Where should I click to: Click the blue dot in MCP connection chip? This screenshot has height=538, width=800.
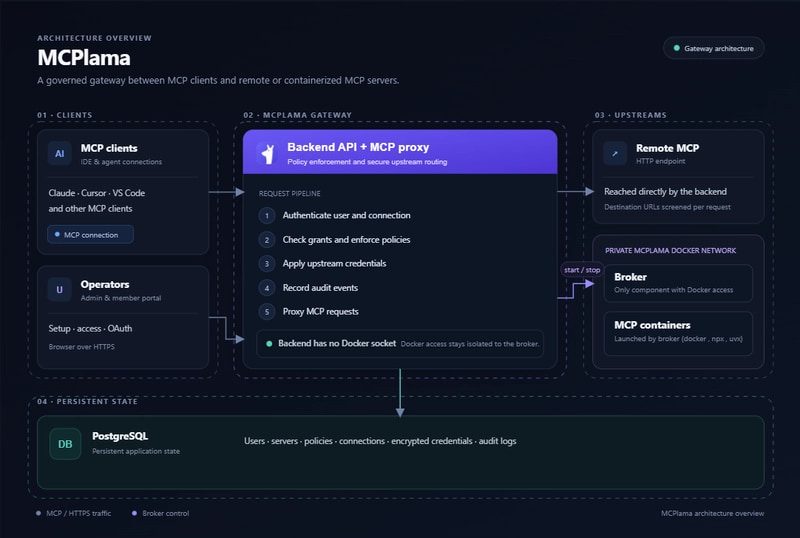[57, 234]
